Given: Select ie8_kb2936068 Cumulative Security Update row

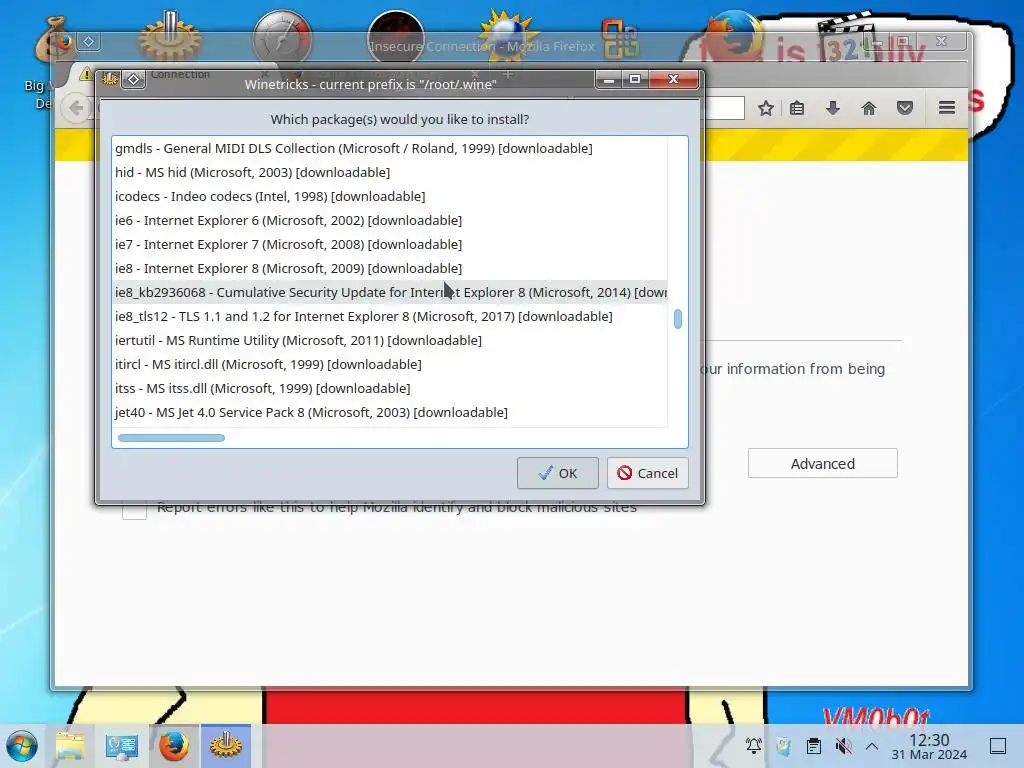Looking at the screenshot, I should (390, 293).
